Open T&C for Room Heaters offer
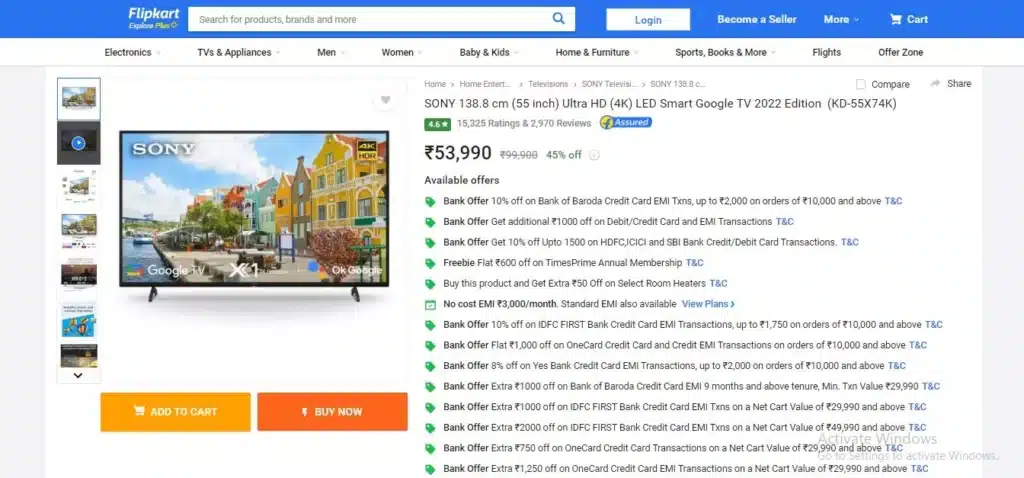The width and height of the screenshot is (1024, 478). point(718,283)
